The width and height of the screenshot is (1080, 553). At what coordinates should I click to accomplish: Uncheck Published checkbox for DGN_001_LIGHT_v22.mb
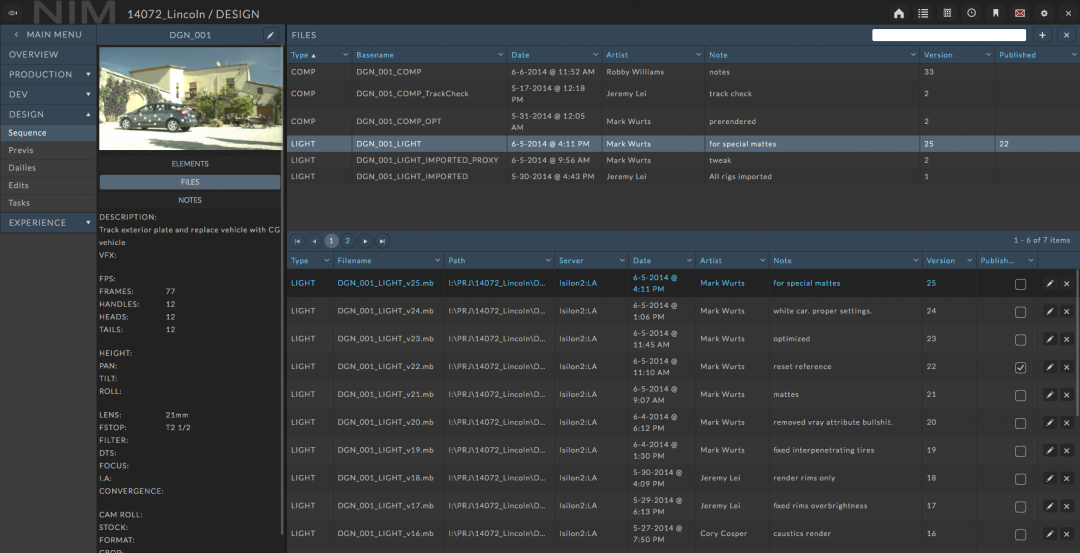click(x=1020, y=367)
